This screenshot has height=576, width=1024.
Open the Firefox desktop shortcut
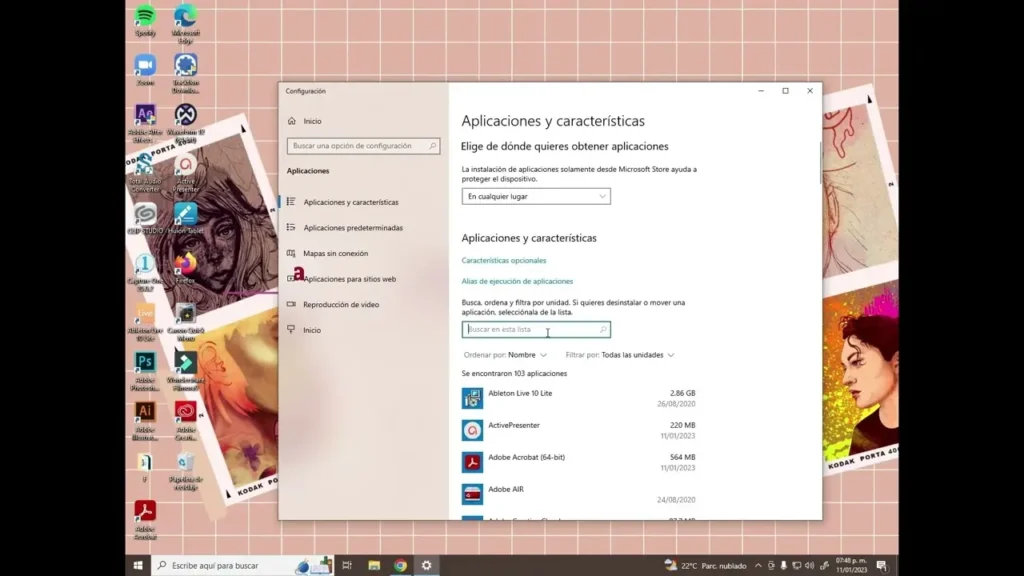click(185, 264)
